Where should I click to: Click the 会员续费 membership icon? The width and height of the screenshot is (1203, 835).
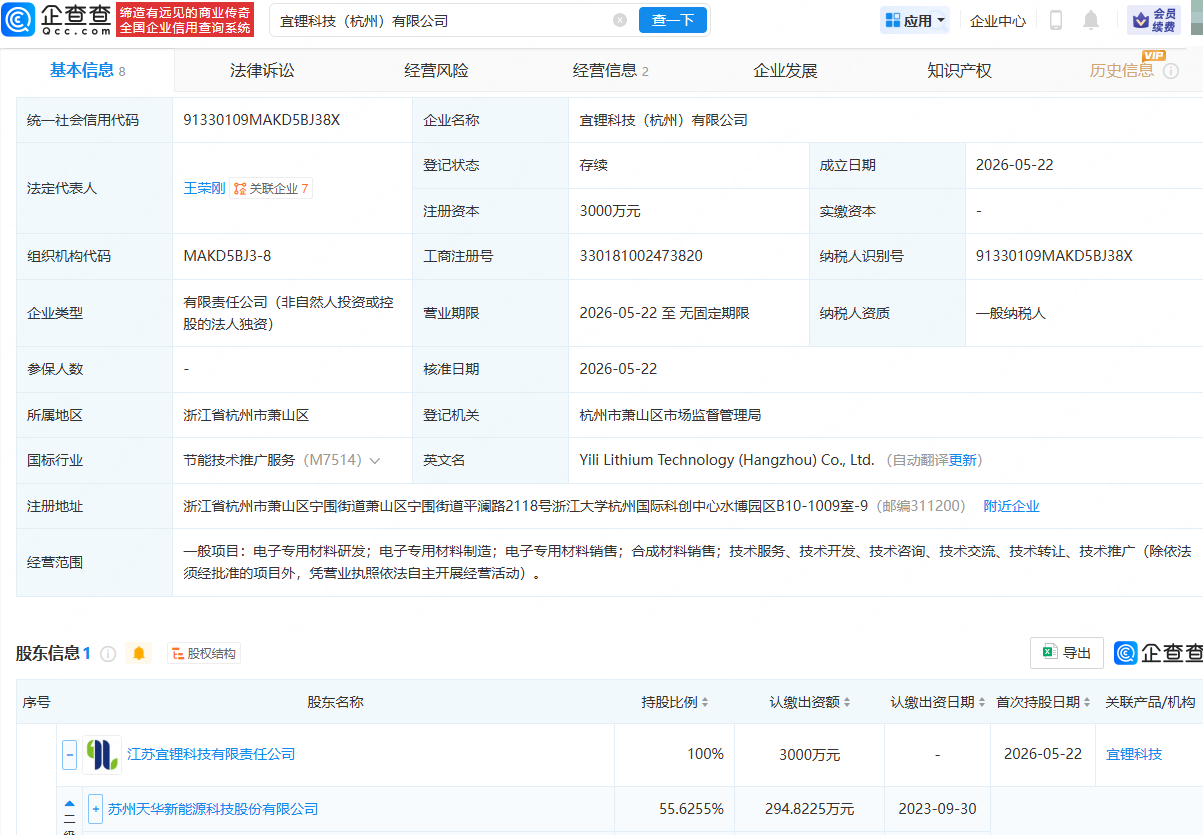(x=1153, y=20)
